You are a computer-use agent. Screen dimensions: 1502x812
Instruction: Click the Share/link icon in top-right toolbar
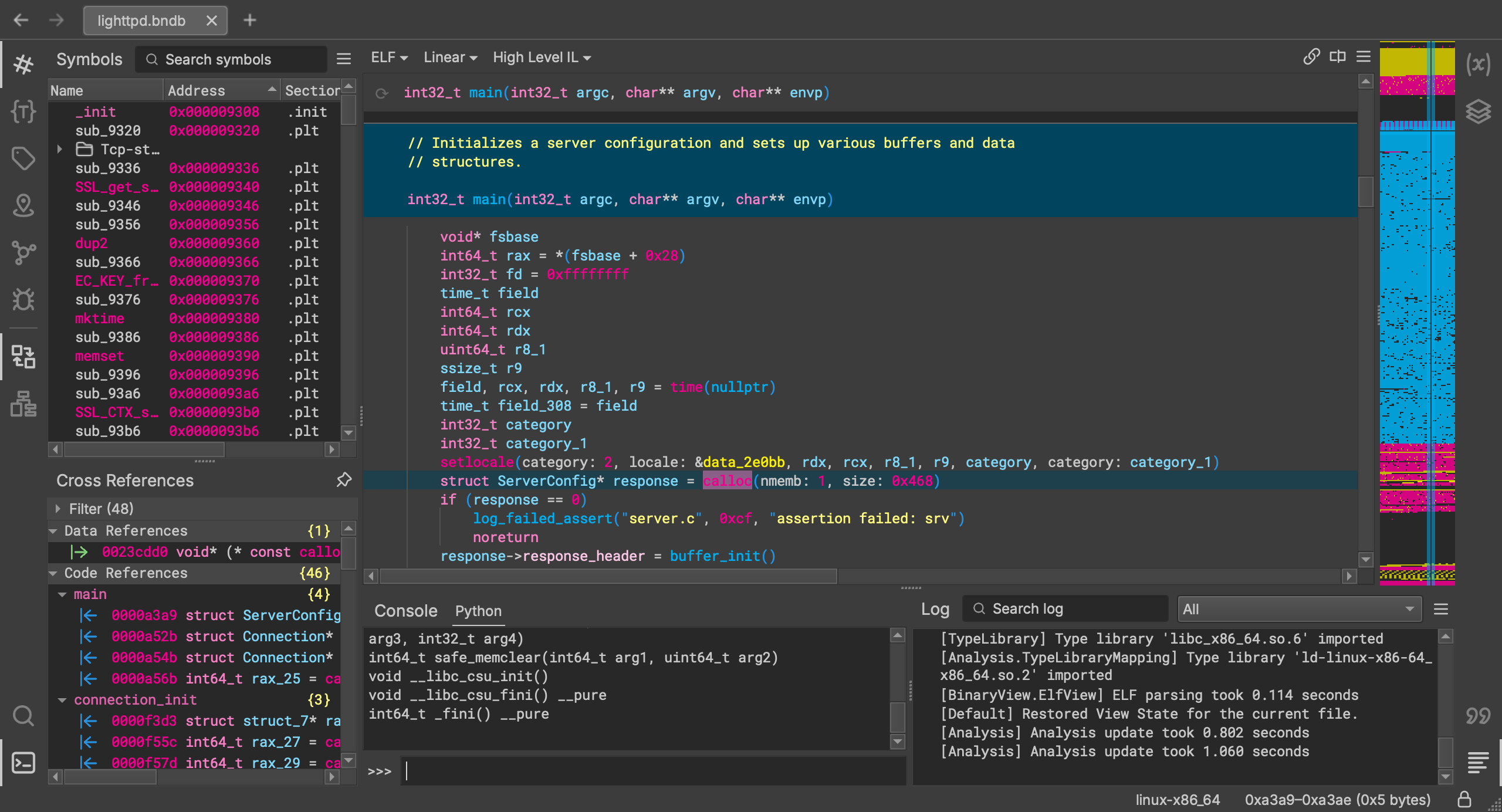tap(1312, 56)
